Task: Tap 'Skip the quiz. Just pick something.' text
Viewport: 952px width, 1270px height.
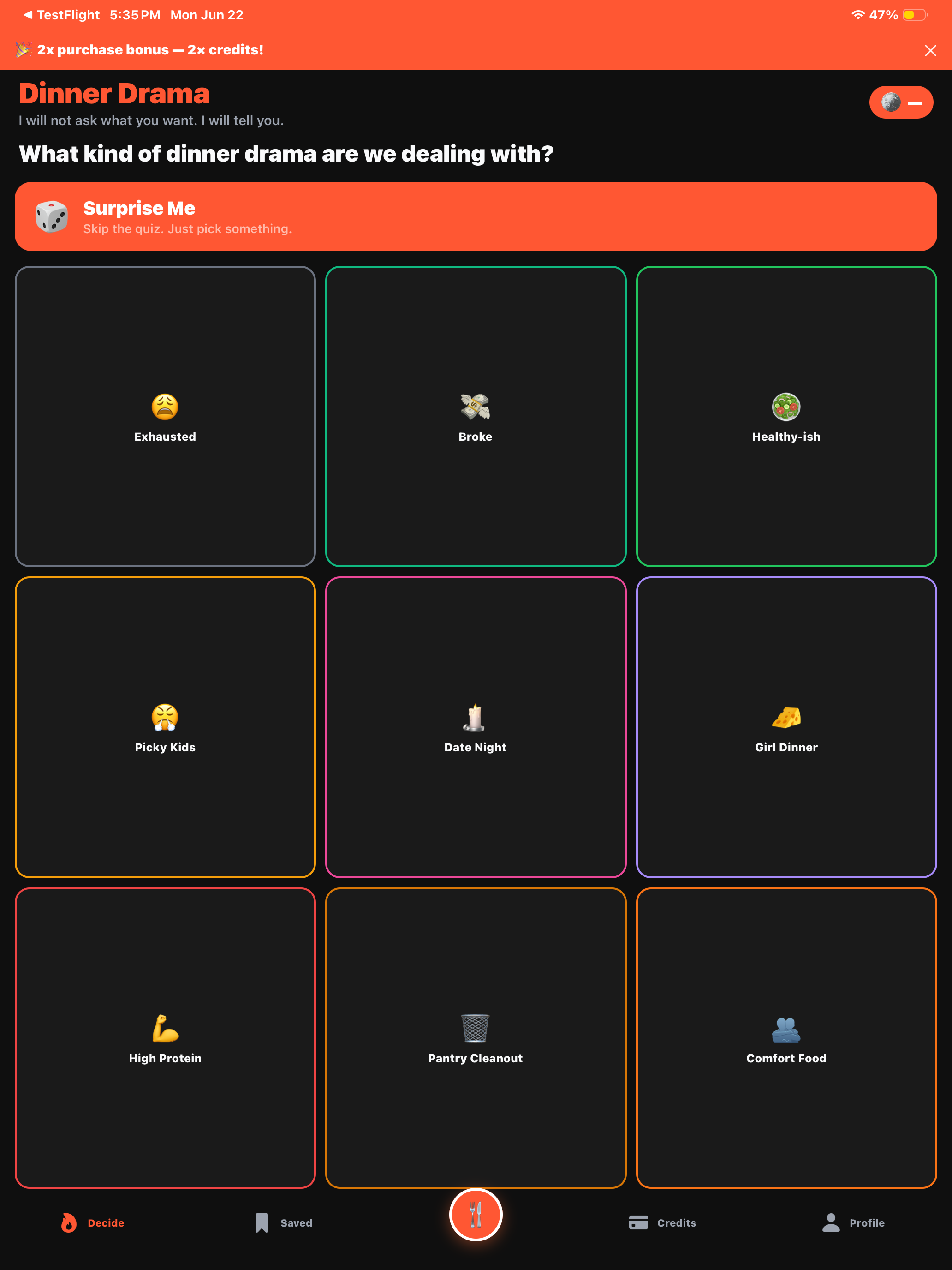Action: (187, 228)
